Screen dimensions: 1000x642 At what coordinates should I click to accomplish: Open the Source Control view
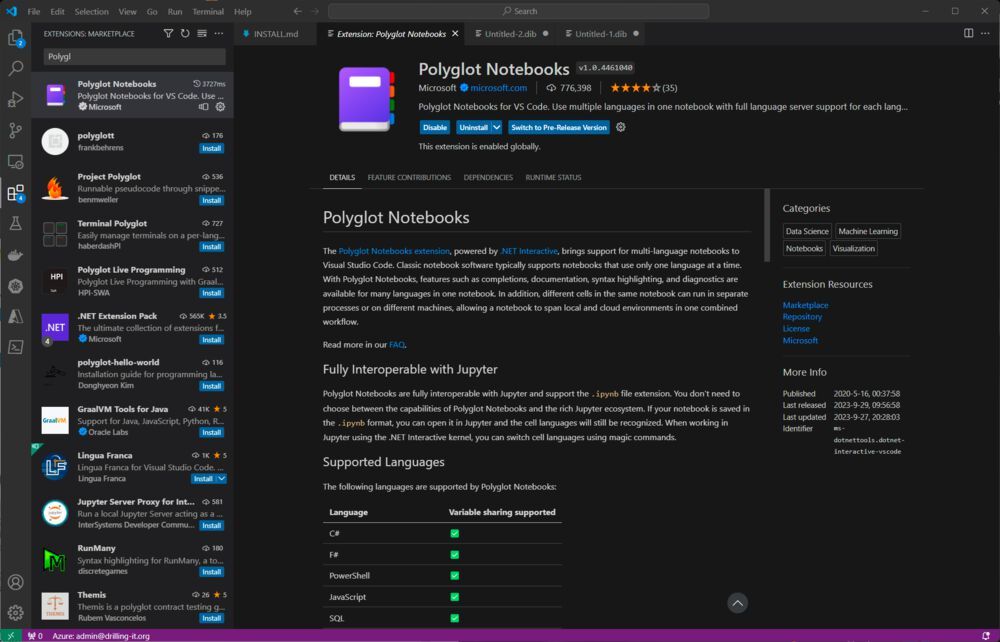[14, 131]
